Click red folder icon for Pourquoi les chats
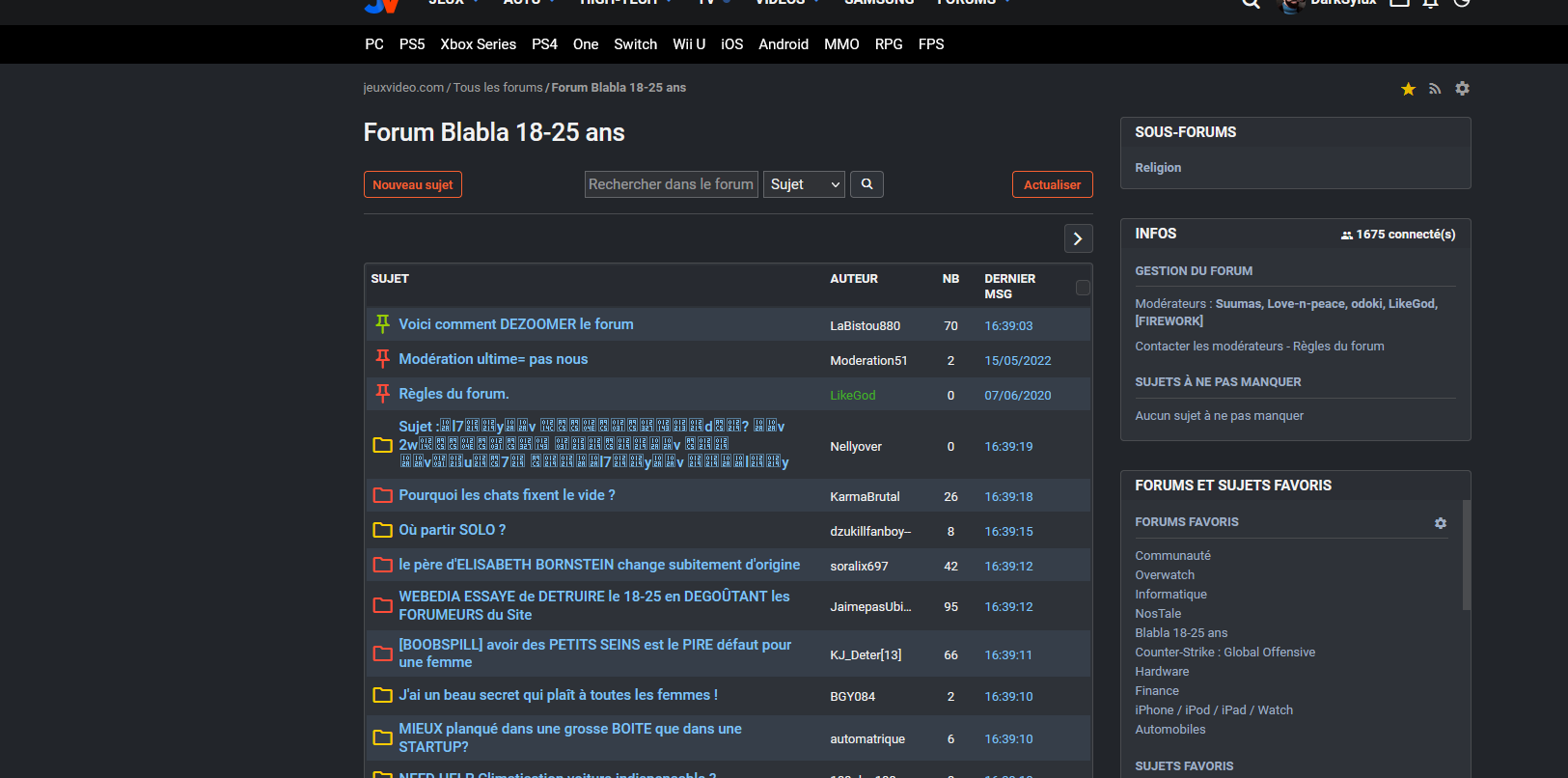This screenshot has width=1568, height=778. point(382,495)
